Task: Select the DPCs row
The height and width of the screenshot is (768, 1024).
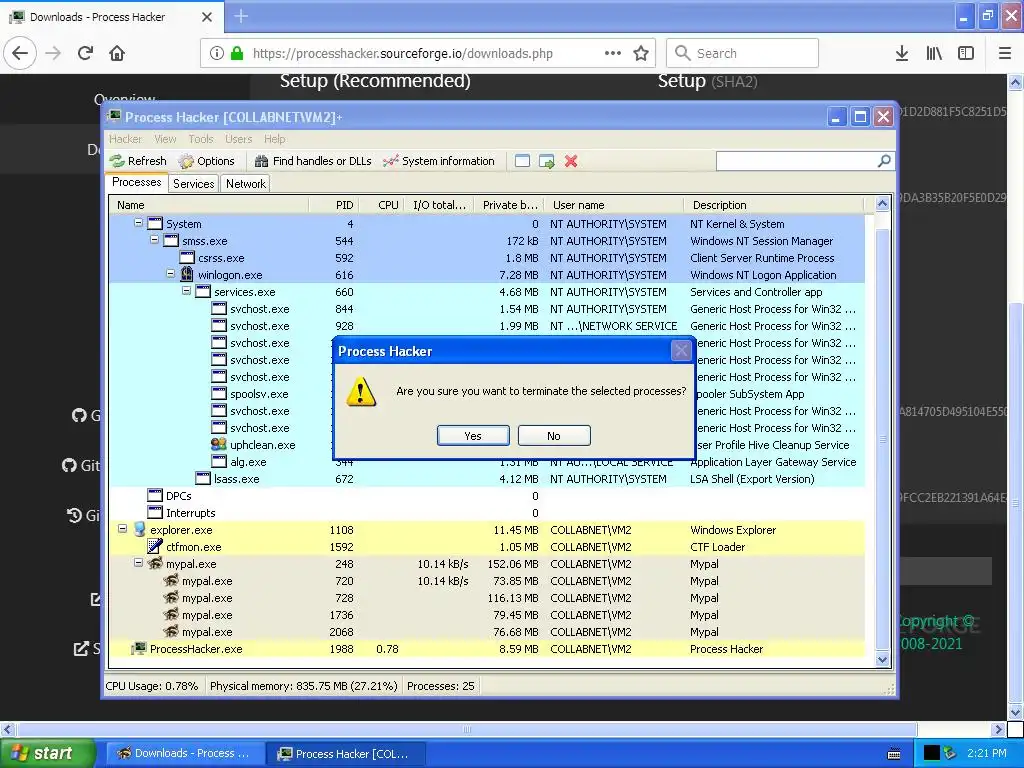Action: (487, 496)
